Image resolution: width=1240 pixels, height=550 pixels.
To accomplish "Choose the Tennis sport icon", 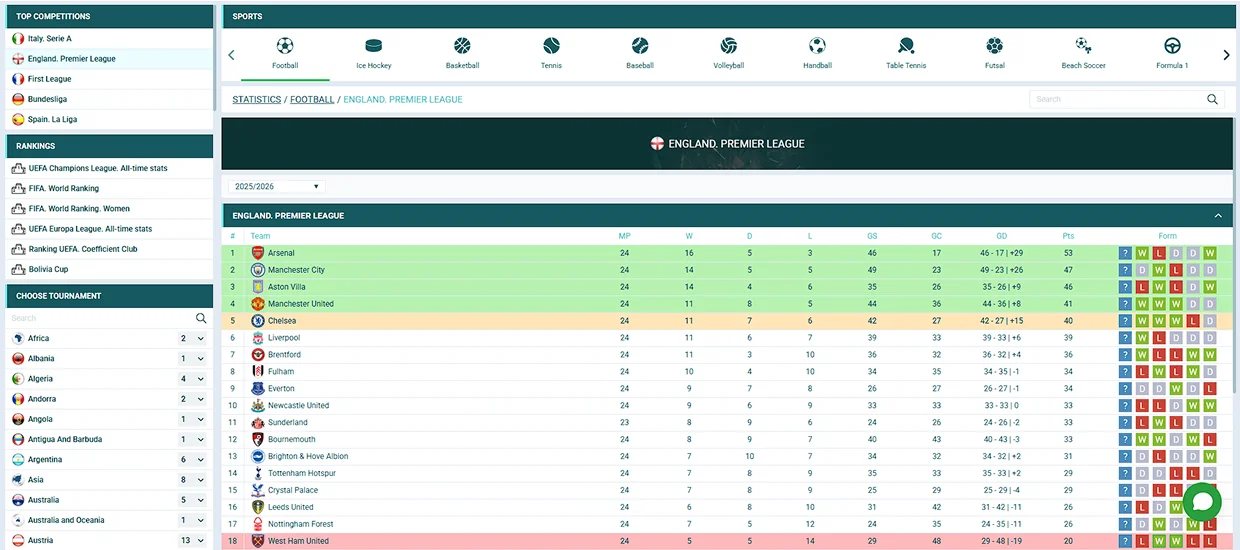I will tap(551, 46).
